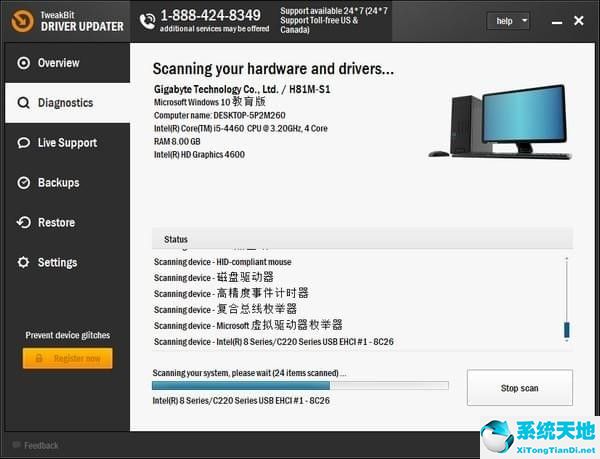
Task: Open the Feedback link
Action: [x=41, y=445]
